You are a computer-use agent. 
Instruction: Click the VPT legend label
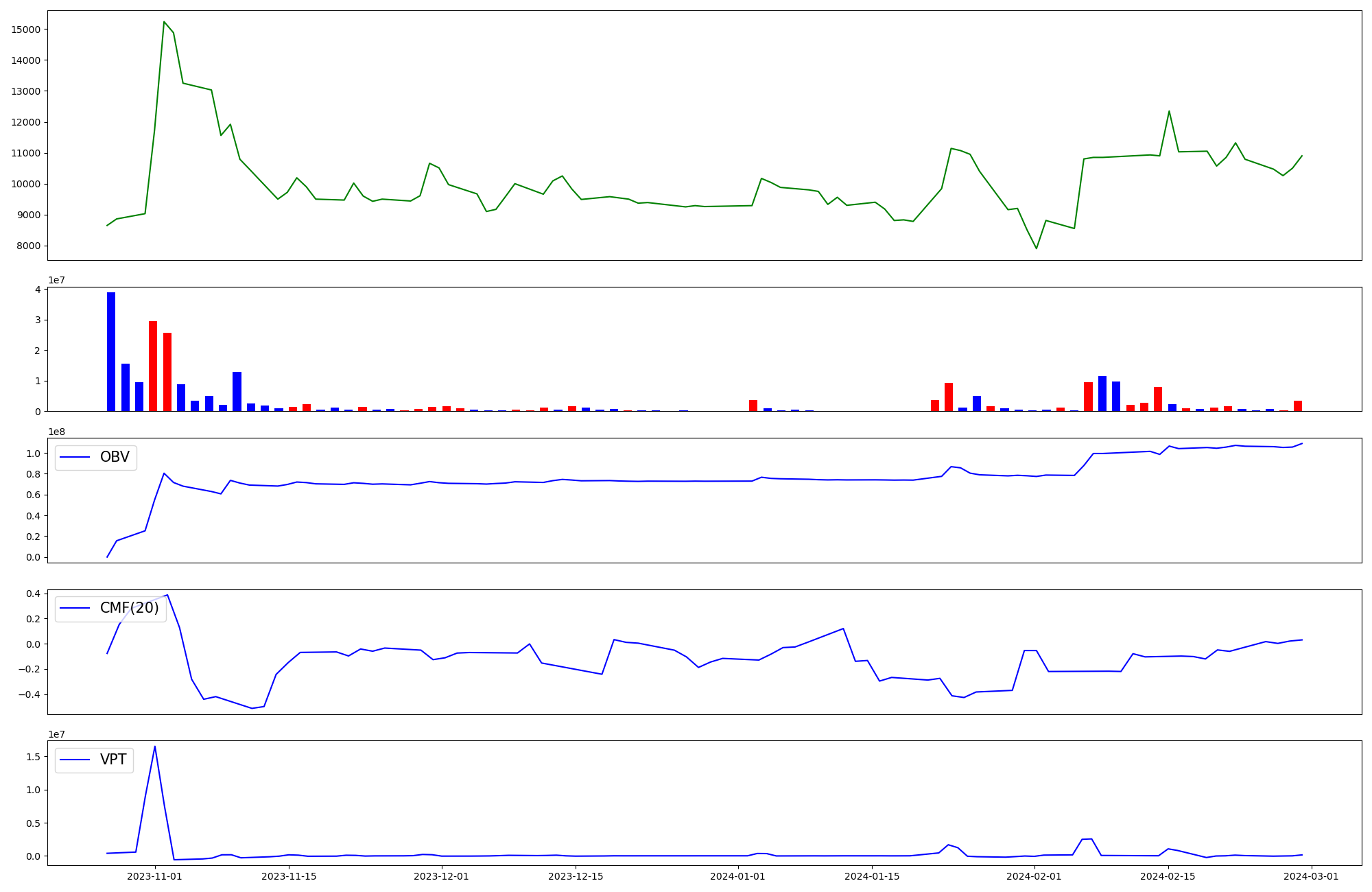[x=113, y=760]
